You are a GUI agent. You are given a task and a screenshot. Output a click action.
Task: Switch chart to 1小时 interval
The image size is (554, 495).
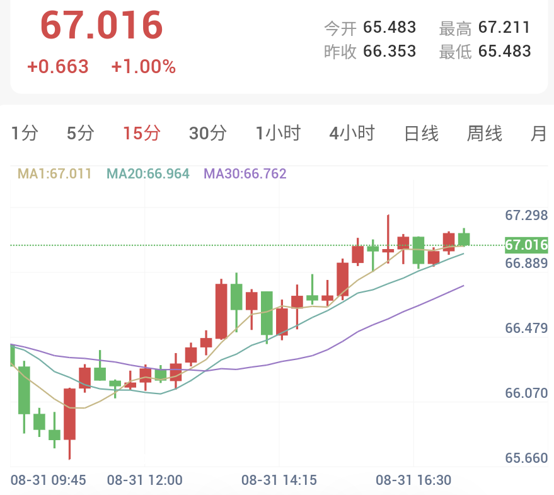(x=278, y=134)
